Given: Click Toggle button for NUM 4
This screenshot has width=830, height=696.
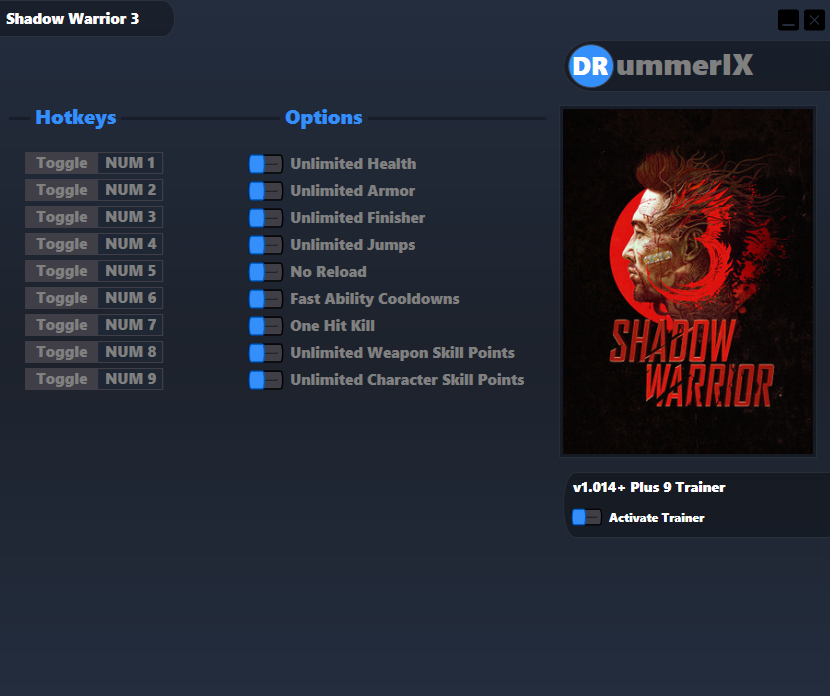Looking at the screenshot, I should tap(61, 244).
